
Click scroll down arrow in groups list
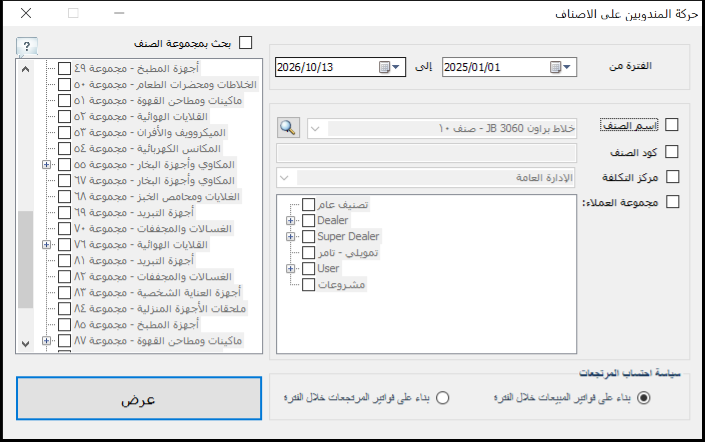click(x=26, y=344)
